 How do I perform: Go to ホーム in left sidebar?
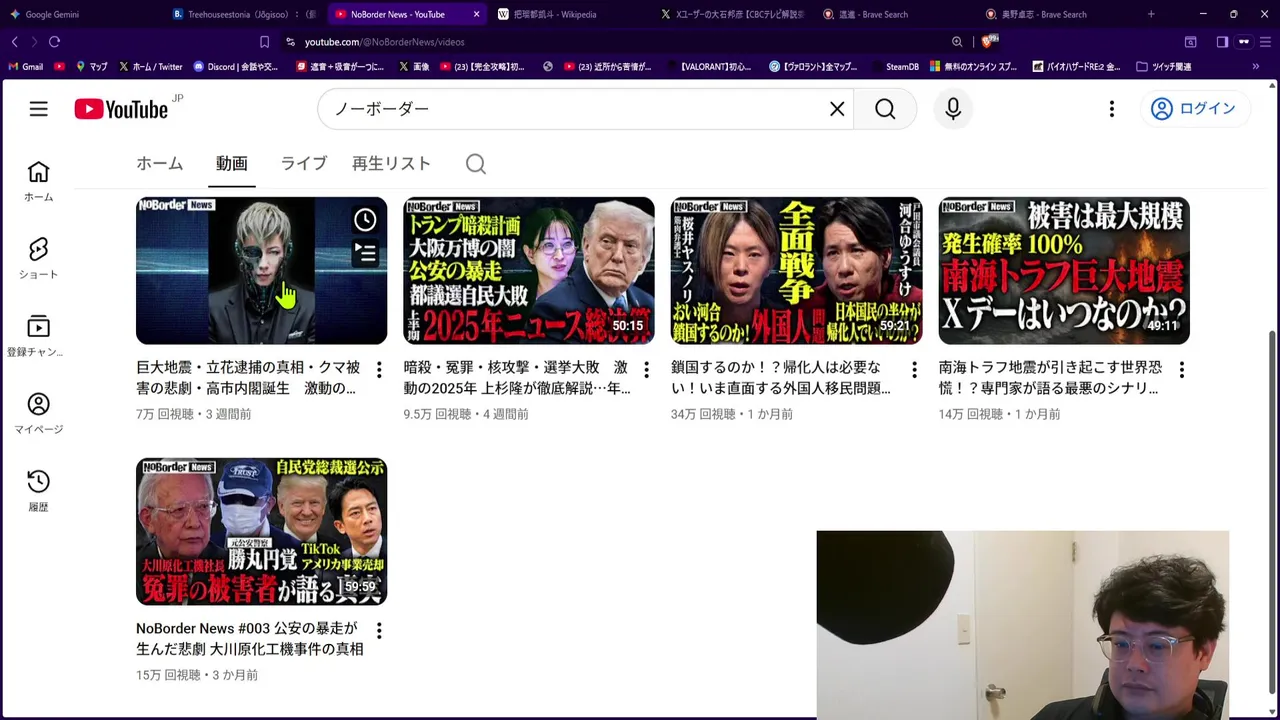pyautogui.click(x=38, y=181)
